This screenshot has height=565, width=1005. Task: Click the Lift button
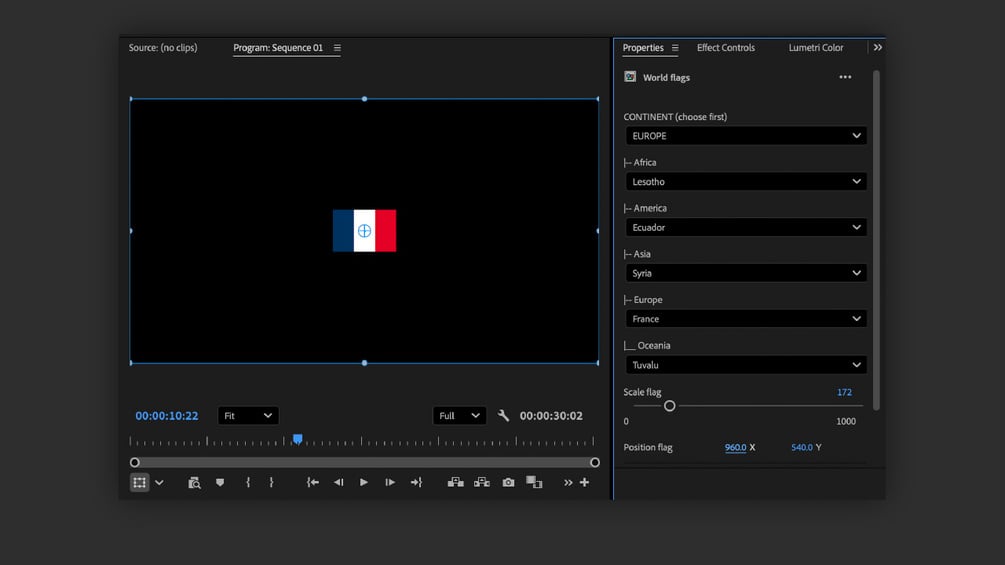pos(456,482)
